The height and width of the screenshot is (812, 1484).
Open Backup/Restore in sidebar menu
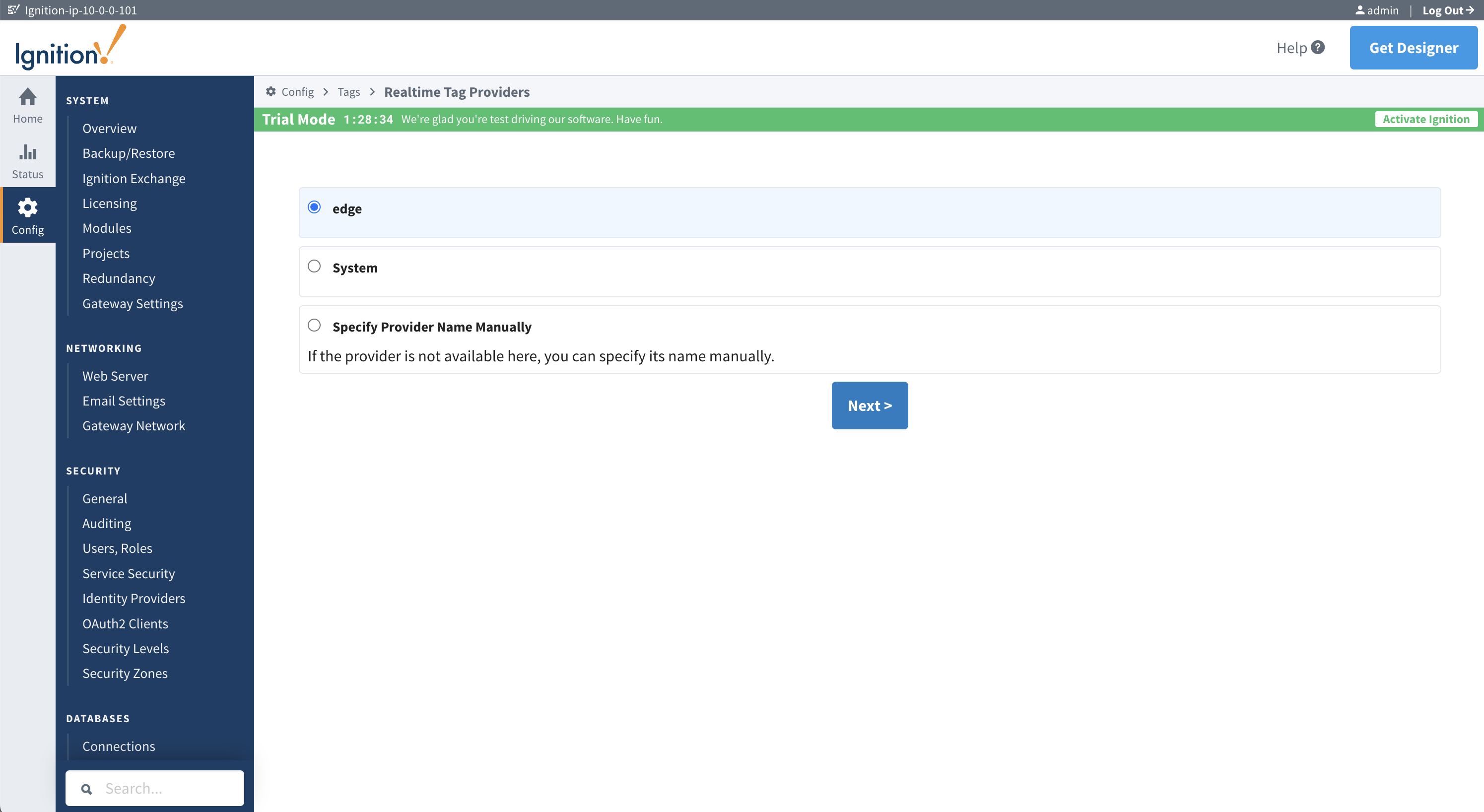pos(129,153)
